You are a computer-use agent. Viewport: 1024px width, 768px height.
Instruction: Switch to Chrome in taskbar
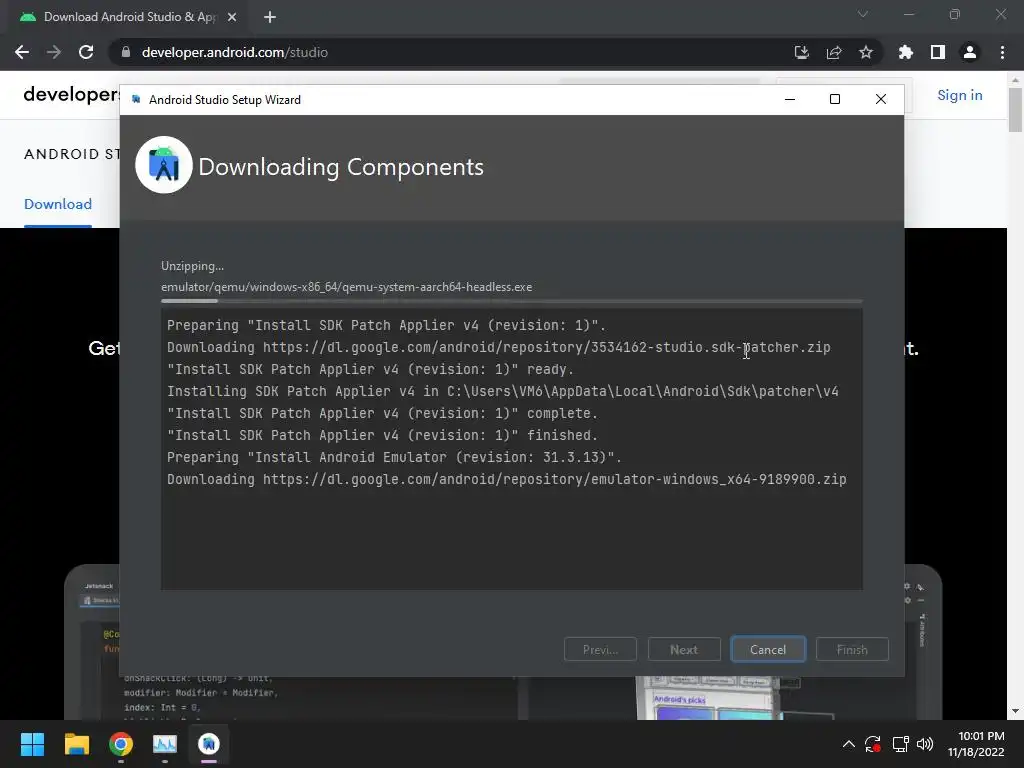click(121, 744)
